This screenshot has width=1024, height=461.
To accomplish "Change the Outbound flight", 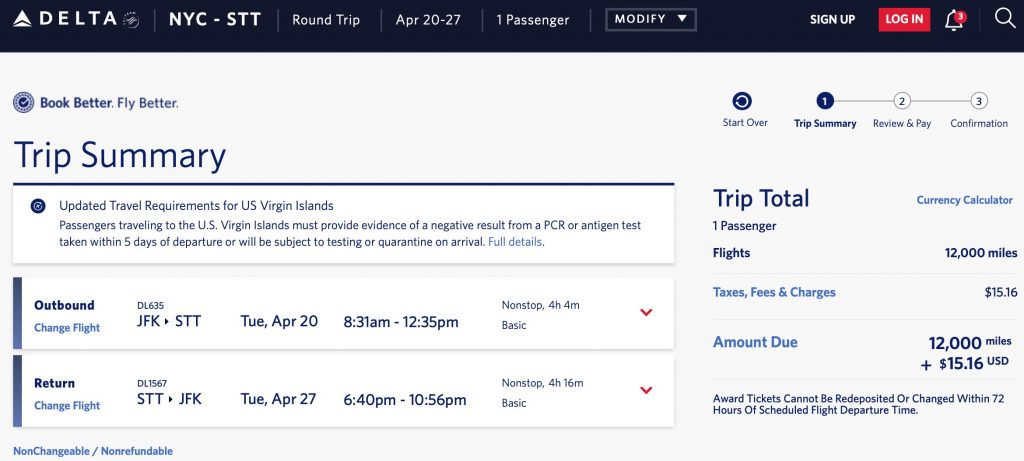I will 67,328.
